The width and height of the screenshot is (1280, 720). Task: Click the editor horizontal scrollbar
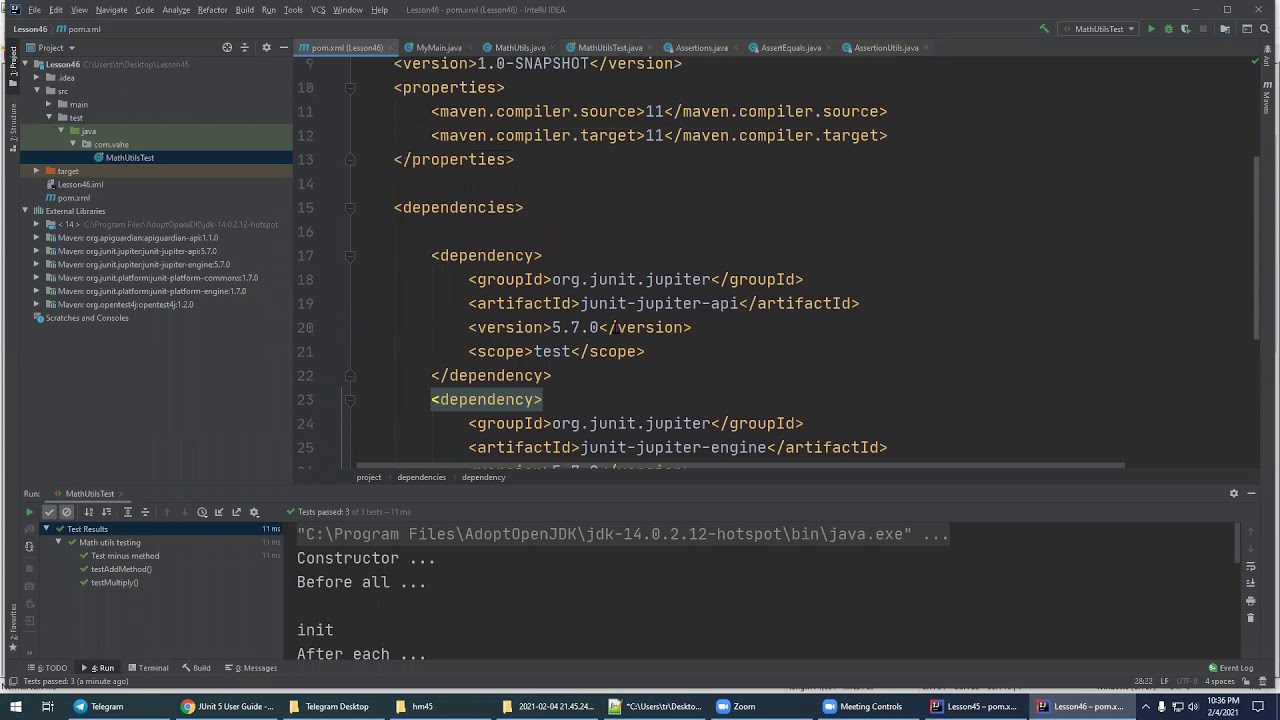coord(739,465)
